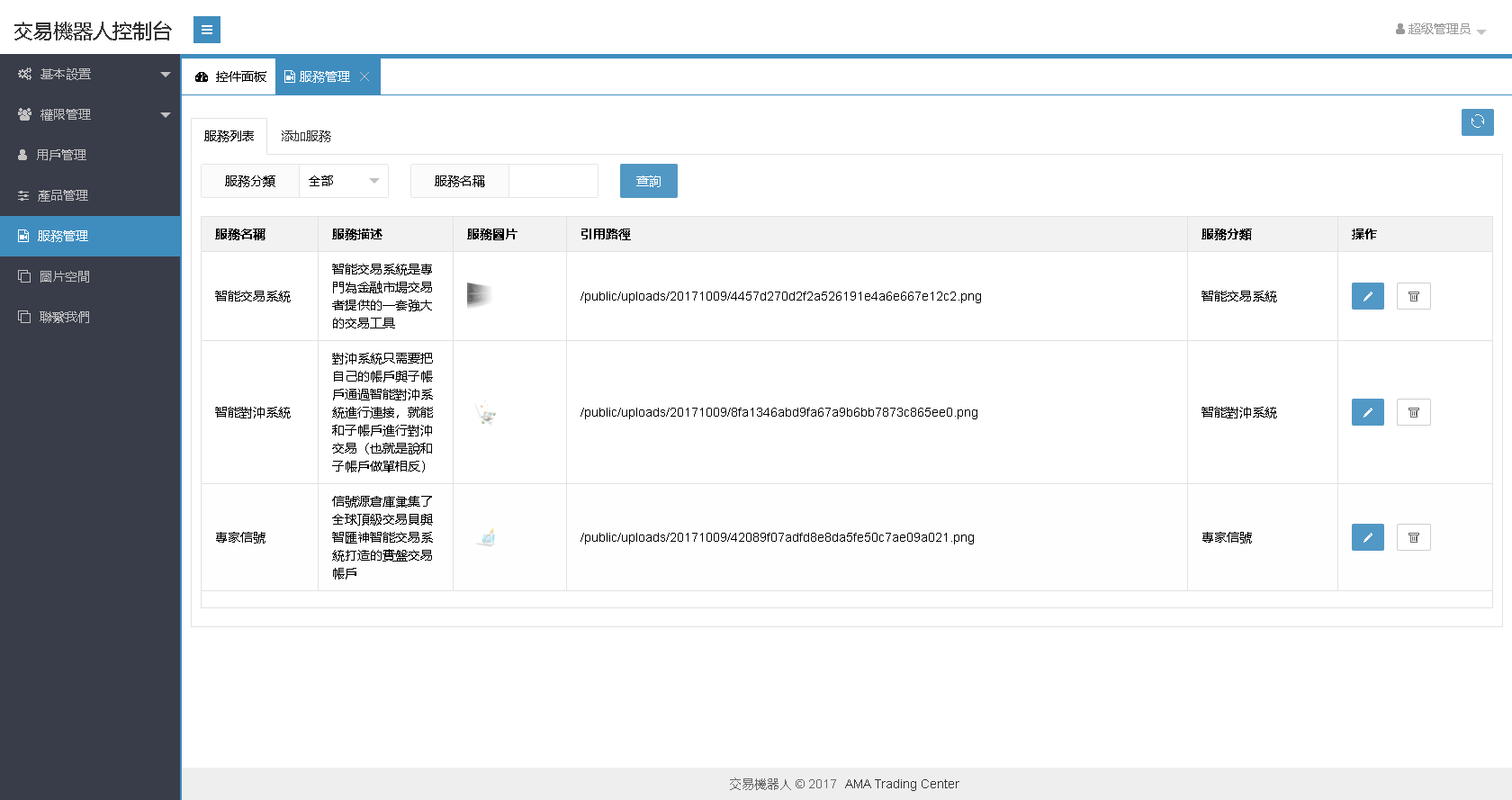Screen dimensions: 1512x800
Task: Click the 交易機器人控制台 title
Action: pyautogui.click(x=93, y=31)
